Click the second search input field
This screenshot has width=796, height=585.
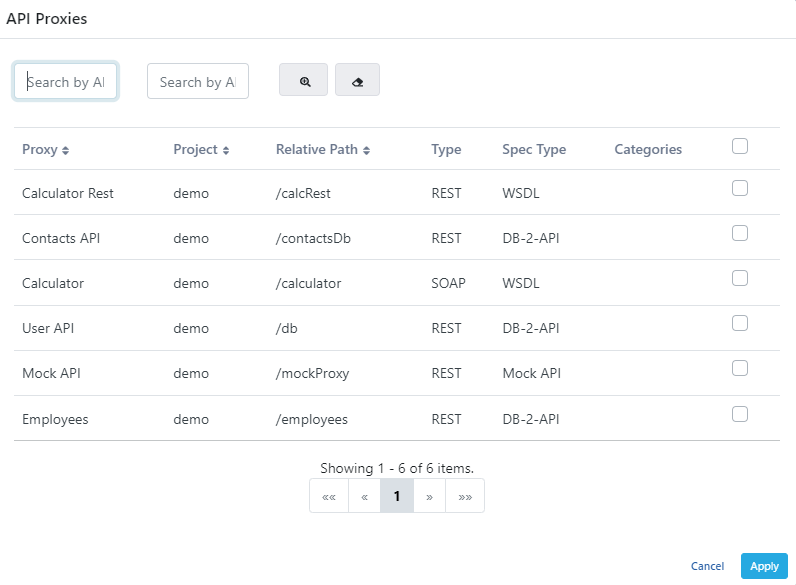click(x=197, y=82)
